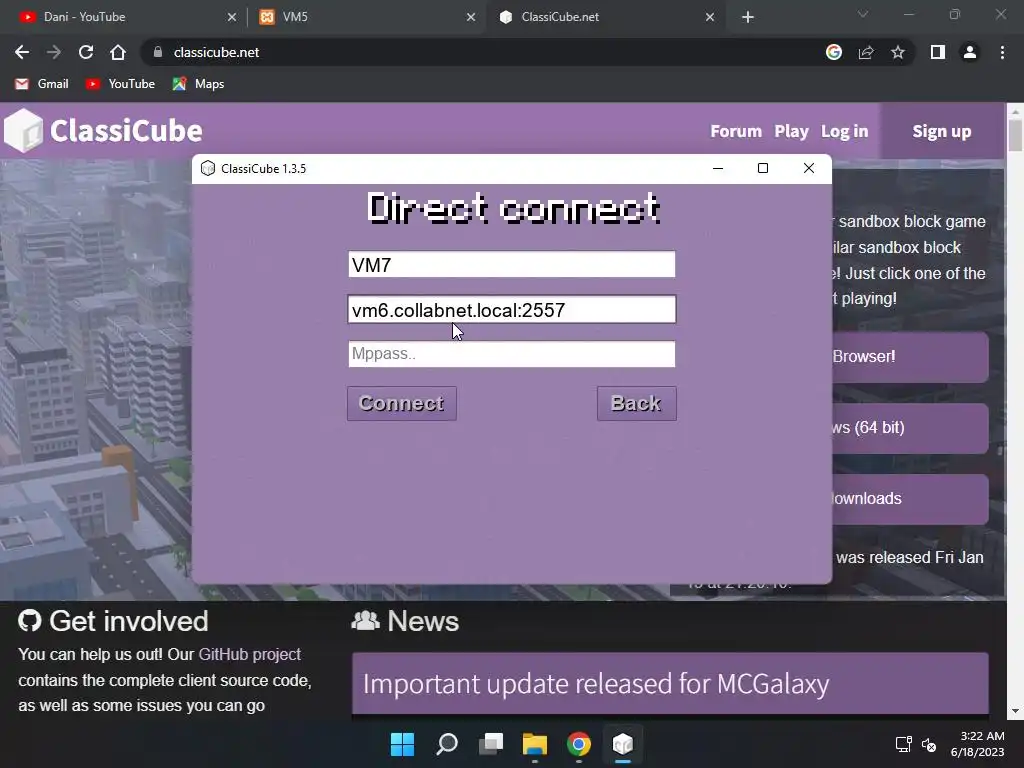
Task: Bookmark this page with the star icon
Action: tap(898, 52)
